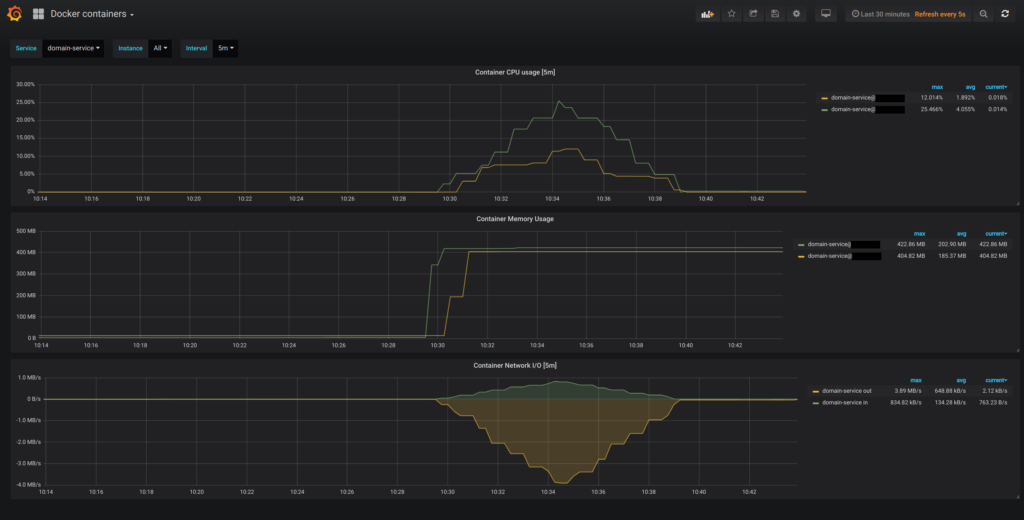Viewport: 1024px width, 520px height.
Task: Click the -4.0 MB/s network y-axis label
Action: click(26, 484)
